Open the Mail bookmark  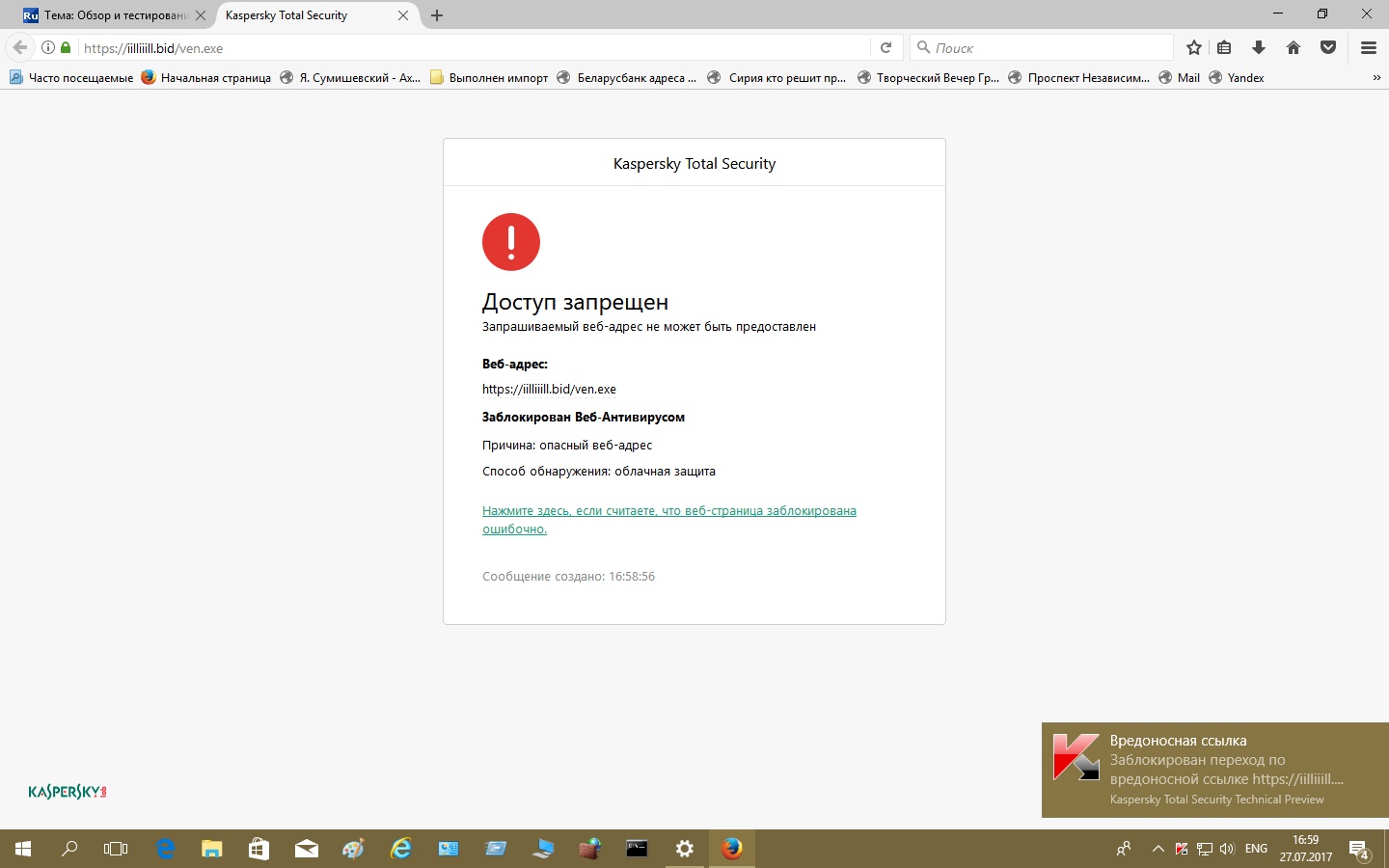(1179, 78)
